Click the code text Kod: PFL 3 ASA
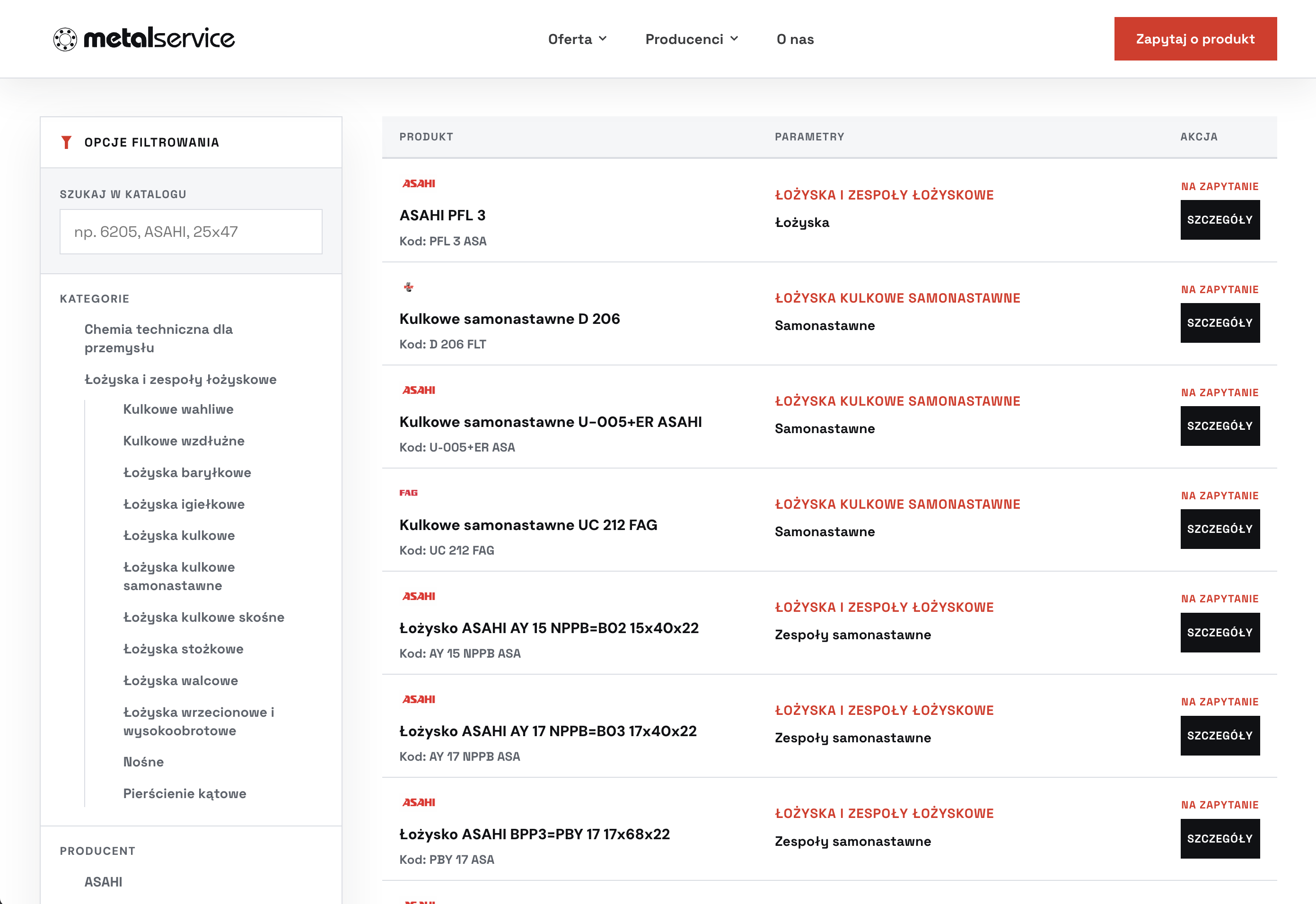Viewport: 1316px width, 904px height. pyautogui.click(x=443, y=241)
